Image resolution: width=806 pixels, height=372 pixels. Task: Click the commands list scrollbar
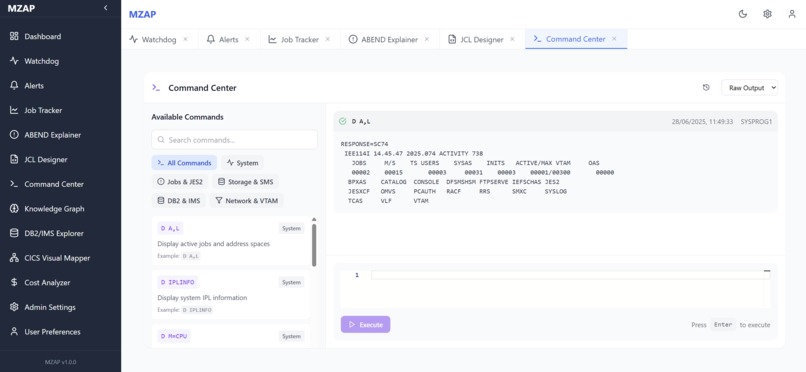pos(314,245)
